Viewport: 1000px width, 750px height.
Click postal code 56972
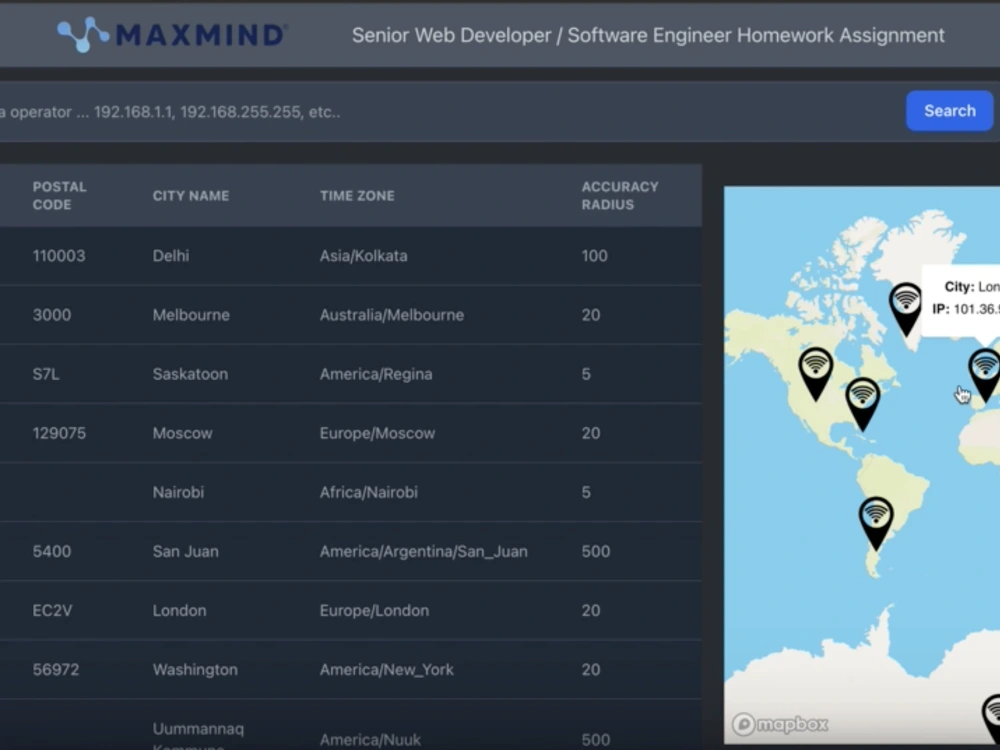[56, 670]
